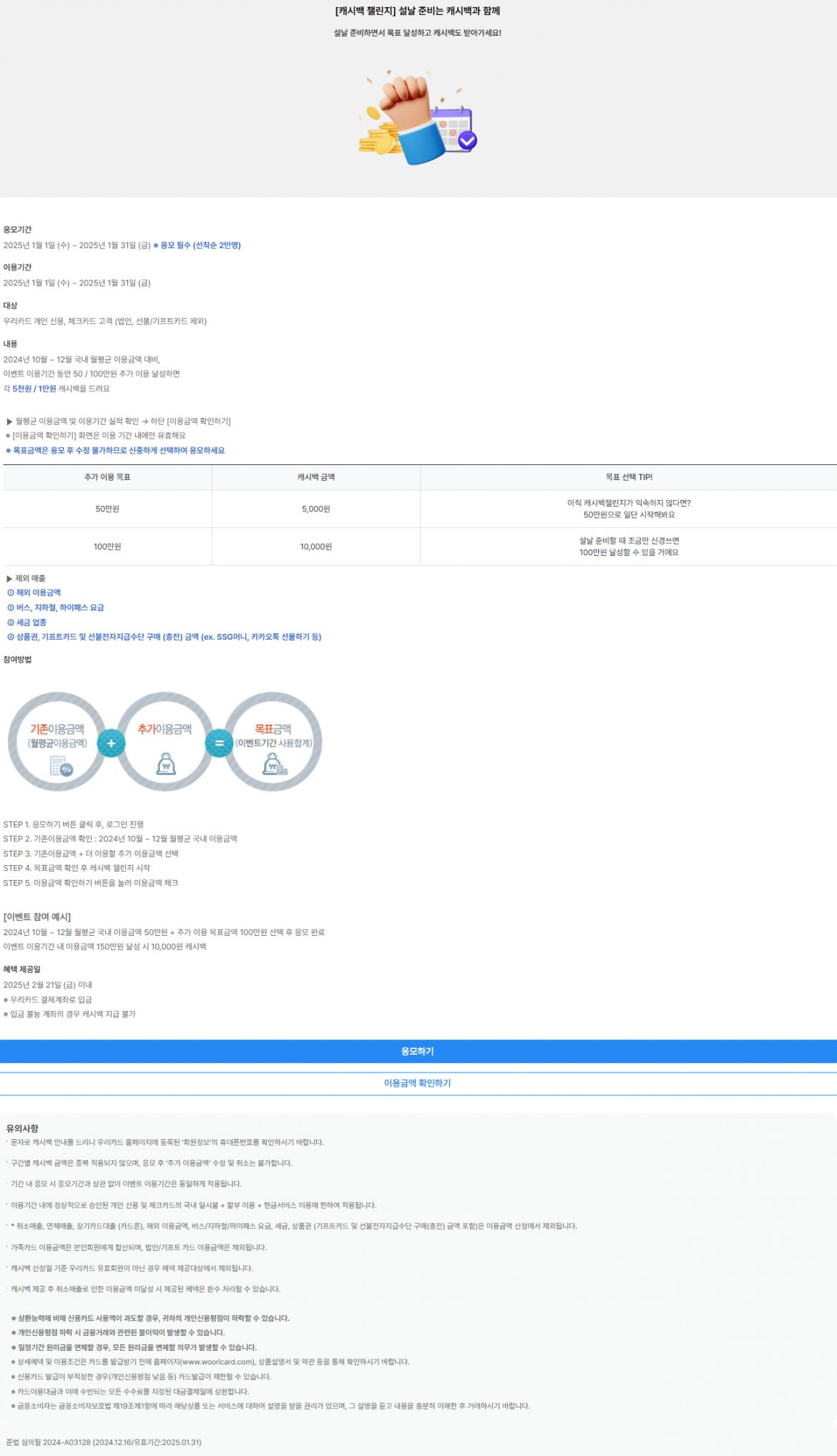This screenshot has height=1456, width=837.
Task: Click 버스, 지하철, 하이패스 요금 exclusion item
Action: coord(55,607)
